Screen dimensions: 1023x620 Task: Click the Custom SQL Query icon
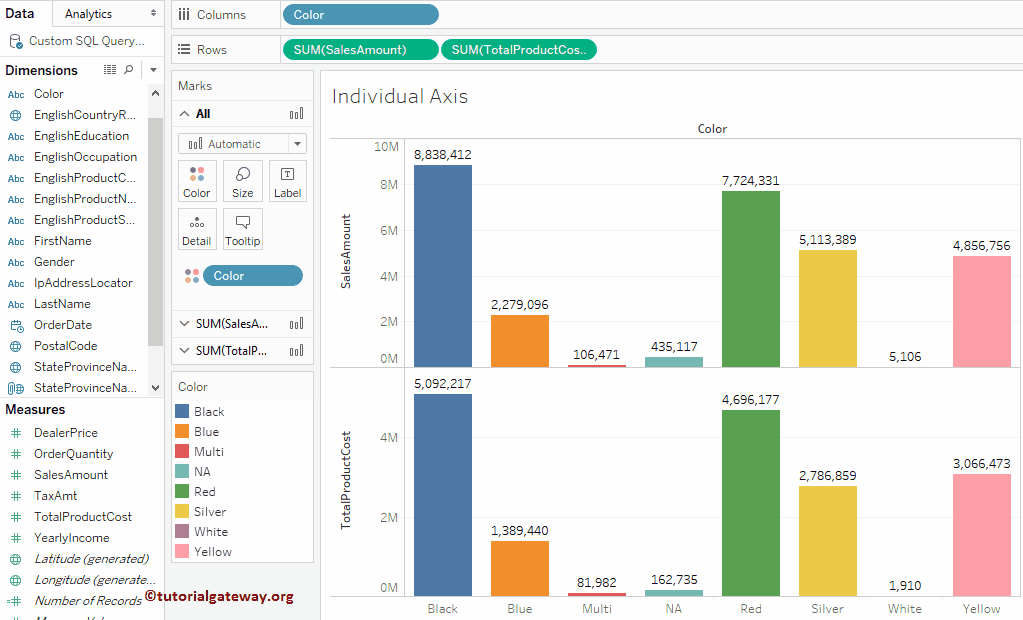pos(14,41)
